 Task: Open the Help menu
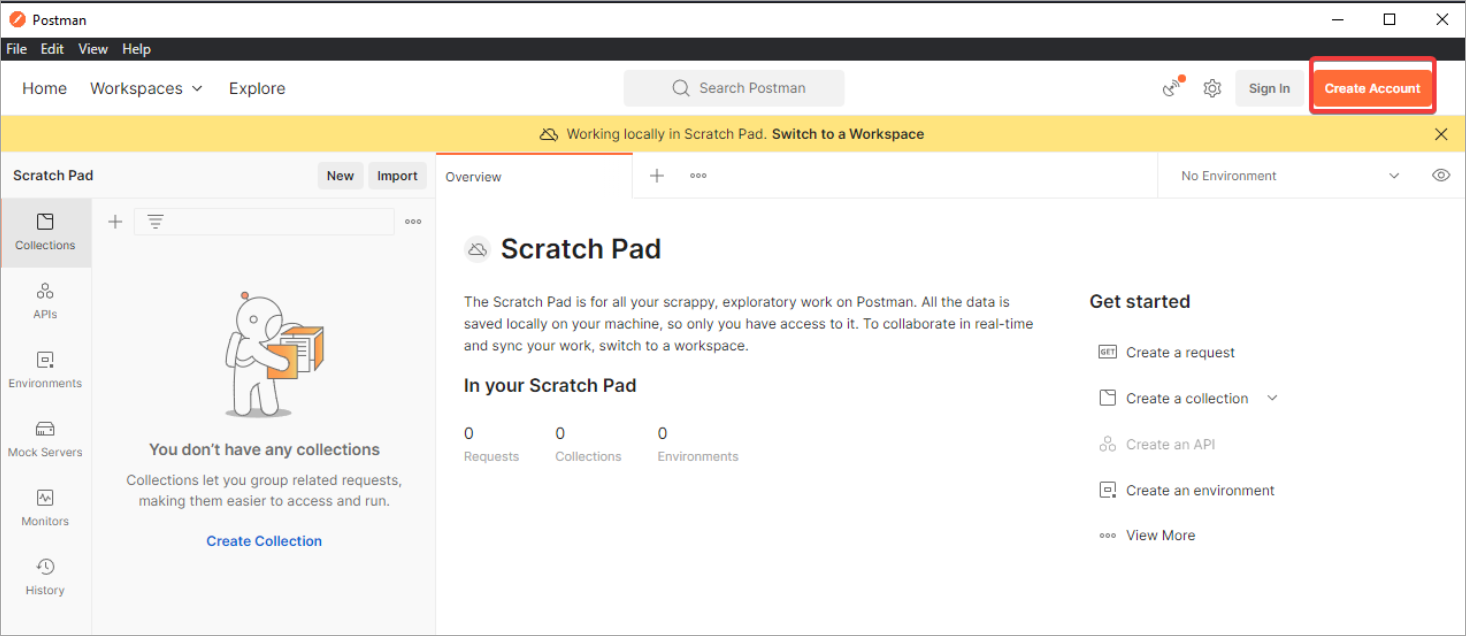click(x=136, y=49)
